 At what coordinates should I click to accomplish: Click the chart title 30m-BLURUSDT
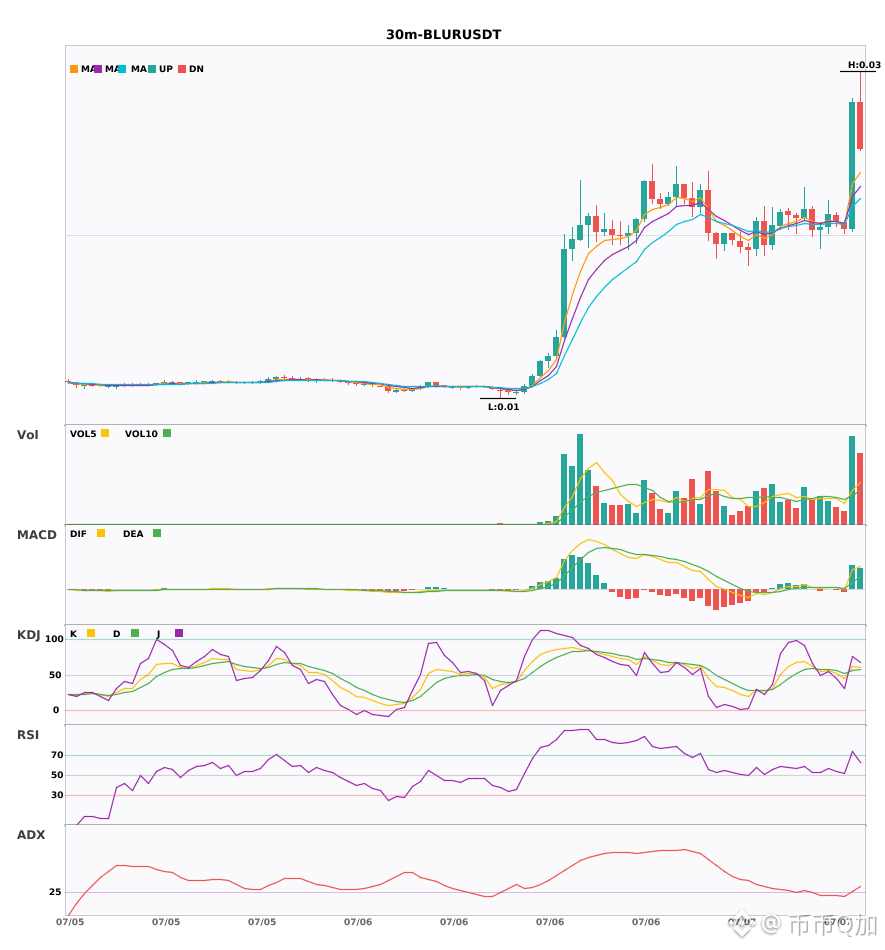(443, 35)
